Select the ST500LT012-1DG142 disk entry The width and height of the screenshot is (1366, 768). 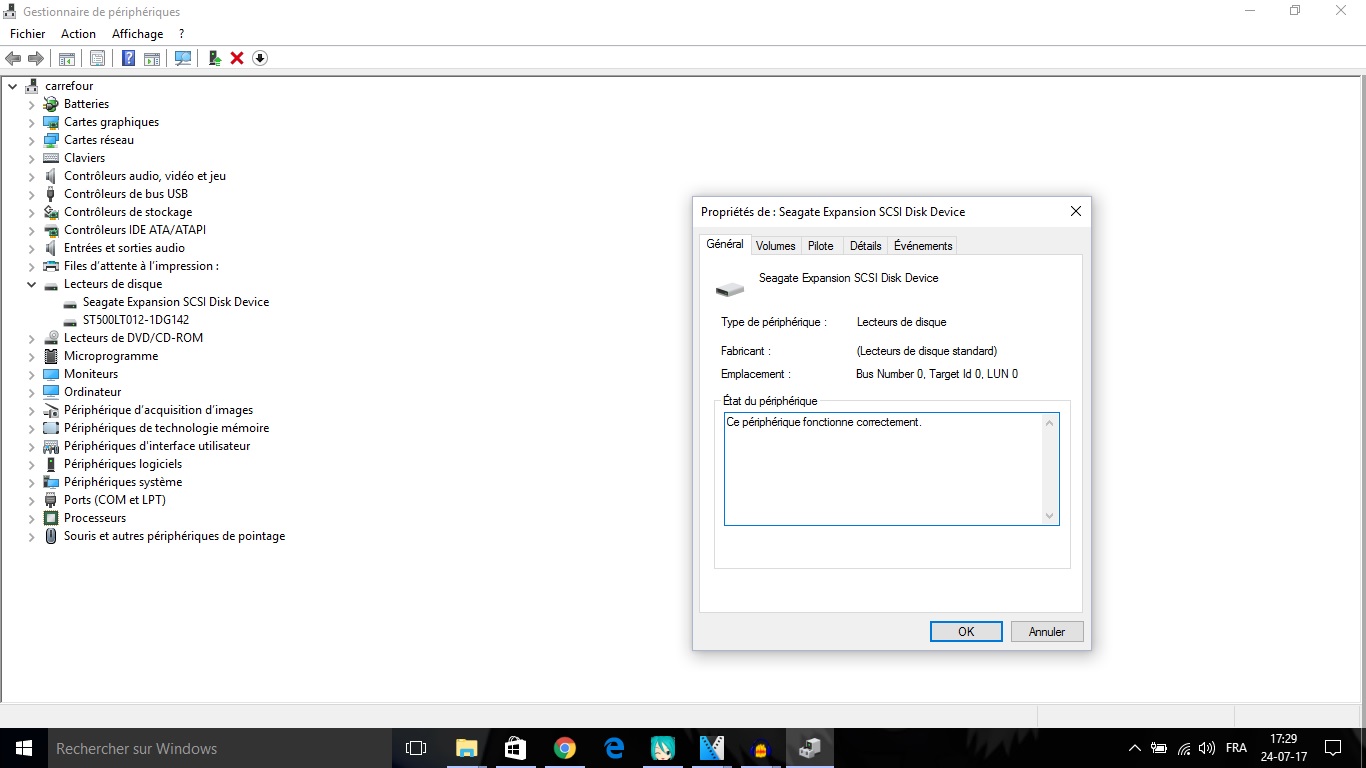(136, 320)
